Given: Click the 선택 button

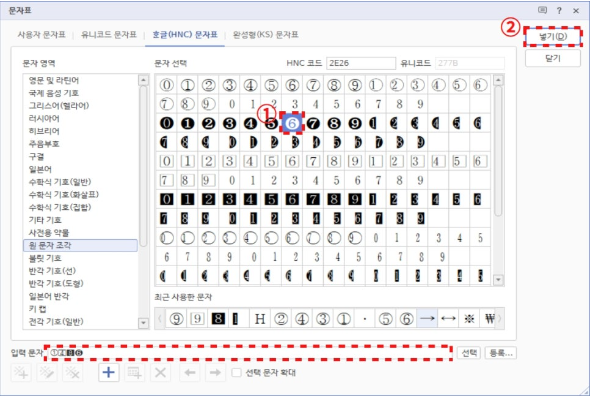Looking at the screenshot, I should pyautogui.click(x=469, y=353).
